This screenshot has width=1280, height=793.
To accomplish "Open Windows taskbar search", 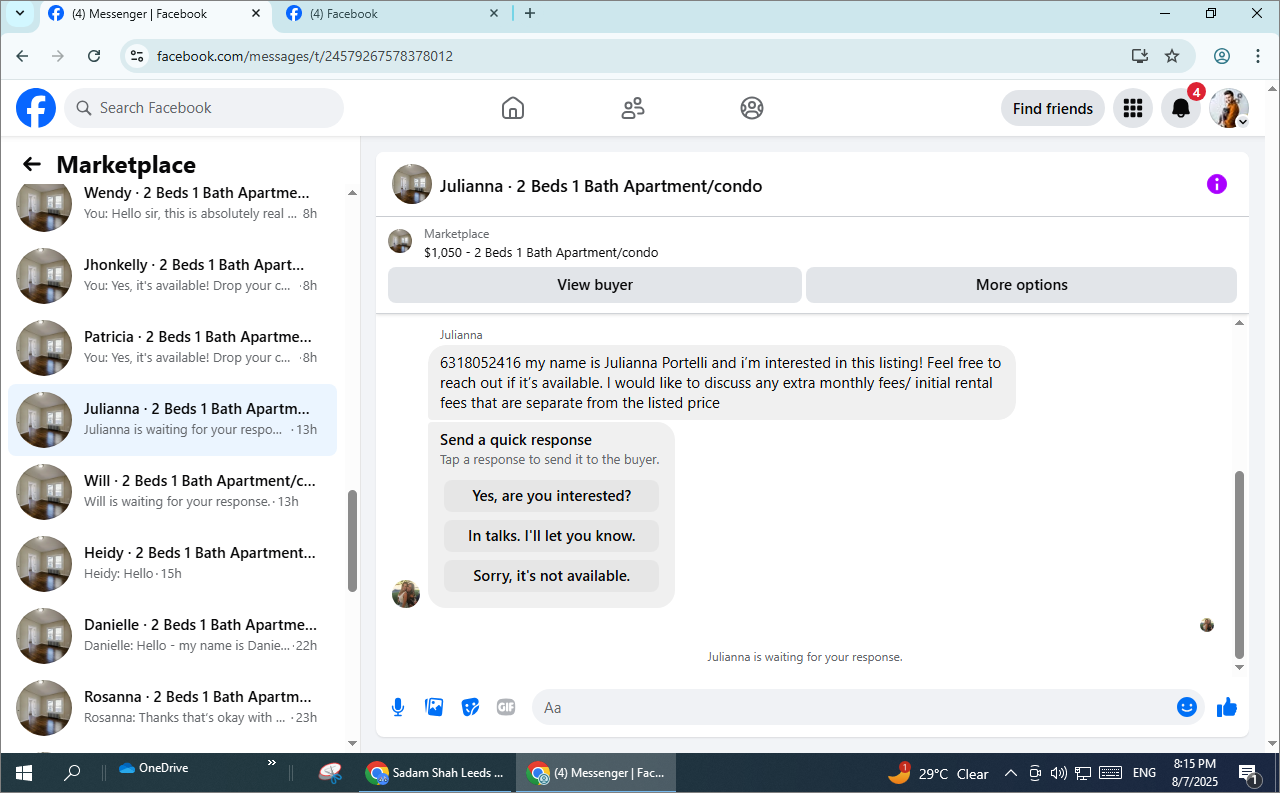I will click(72, 773).
